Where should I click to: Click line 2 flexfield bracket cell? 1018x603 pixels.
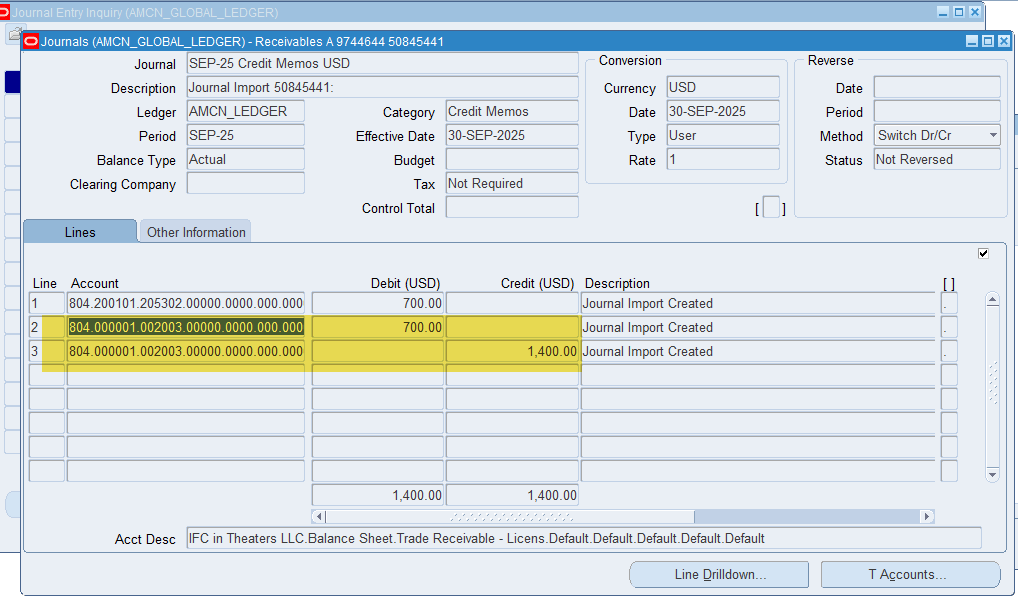point(949,327)
